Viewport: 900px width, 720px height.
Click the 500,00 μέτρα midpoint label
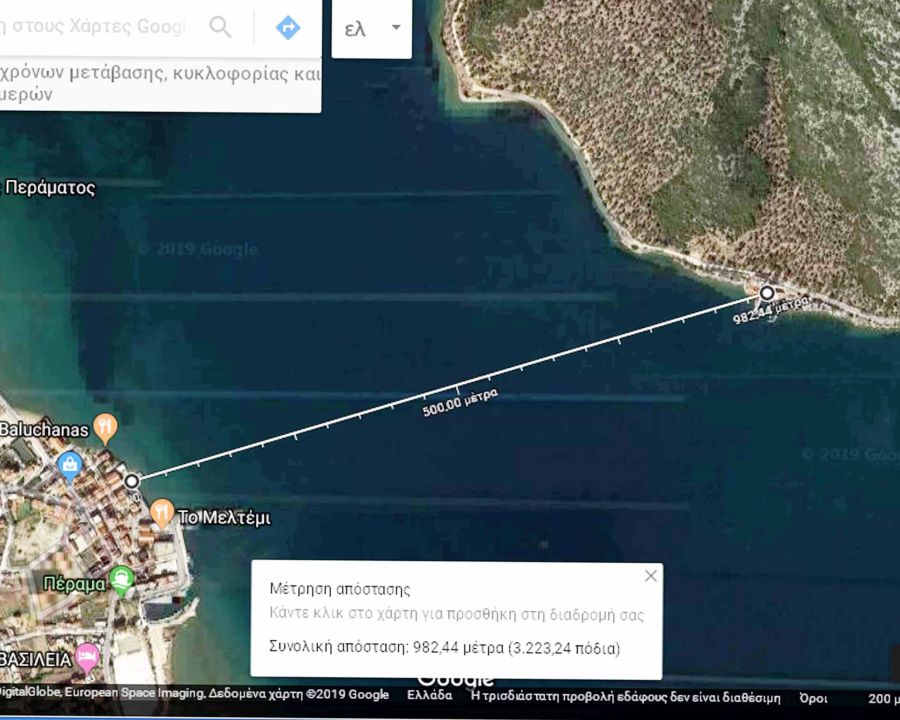(459, 400)
